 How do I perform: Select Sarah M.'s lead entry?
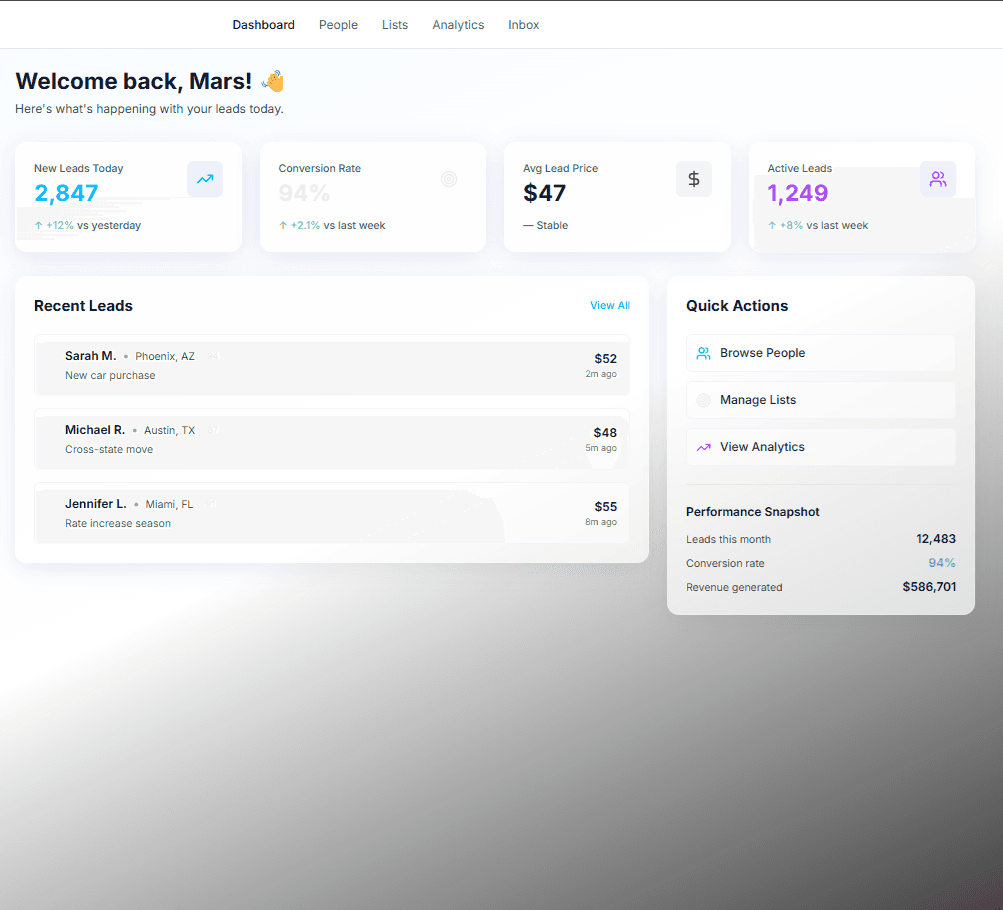point(332,367)
